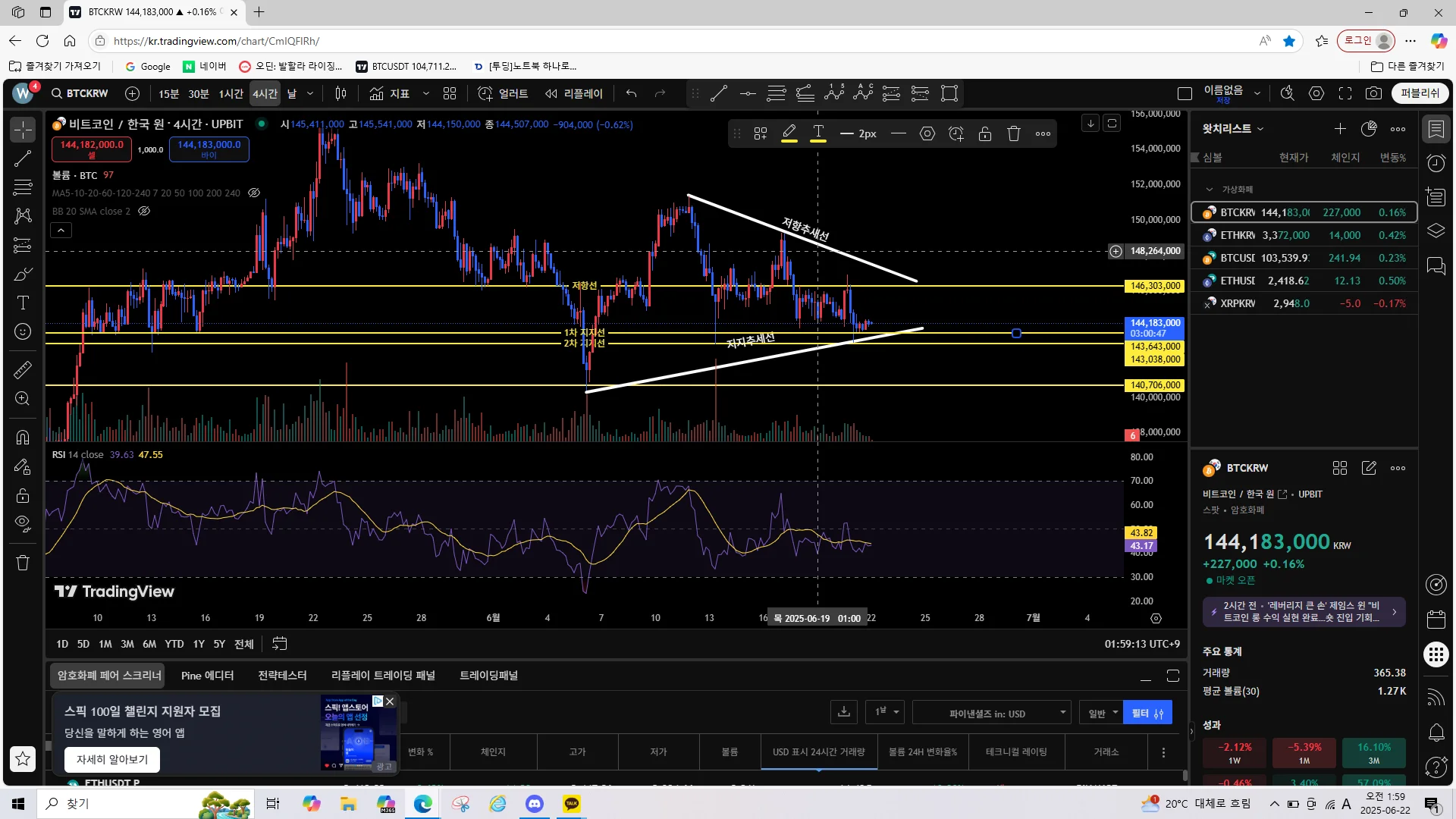Screen dimensions: 1456x819
Task: Open the alert button in top toolbar
Action: 503,93
